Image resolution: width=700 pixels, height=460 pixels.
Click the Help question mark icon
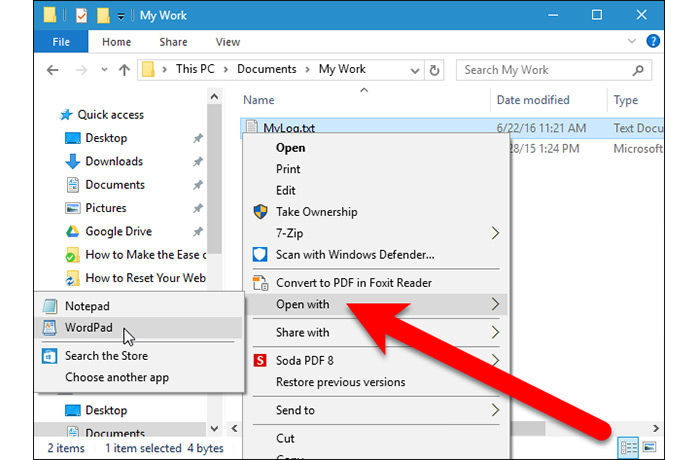click(x=652, y=42)
